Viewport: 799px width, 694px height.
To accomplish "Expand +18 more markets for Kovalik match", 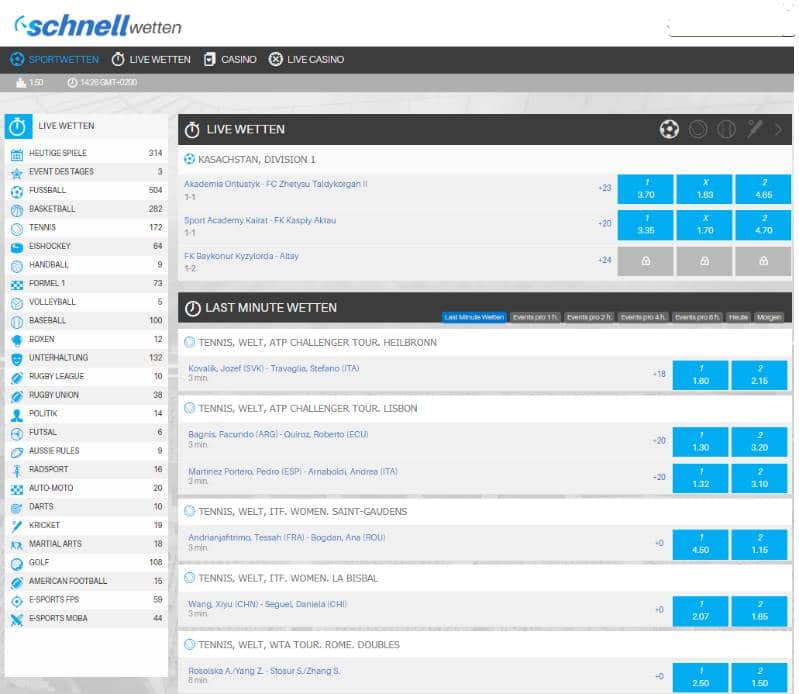I will click(659, 374).
